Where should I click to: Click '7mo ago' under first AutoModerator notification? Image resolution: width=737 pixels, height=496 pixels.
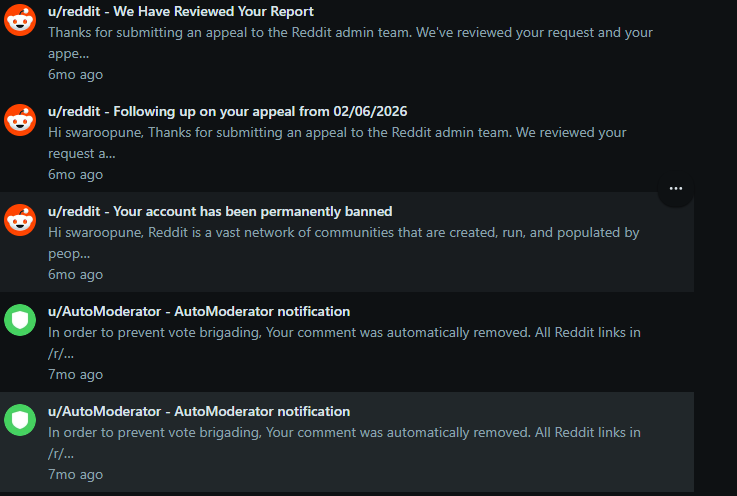[75, 375]
